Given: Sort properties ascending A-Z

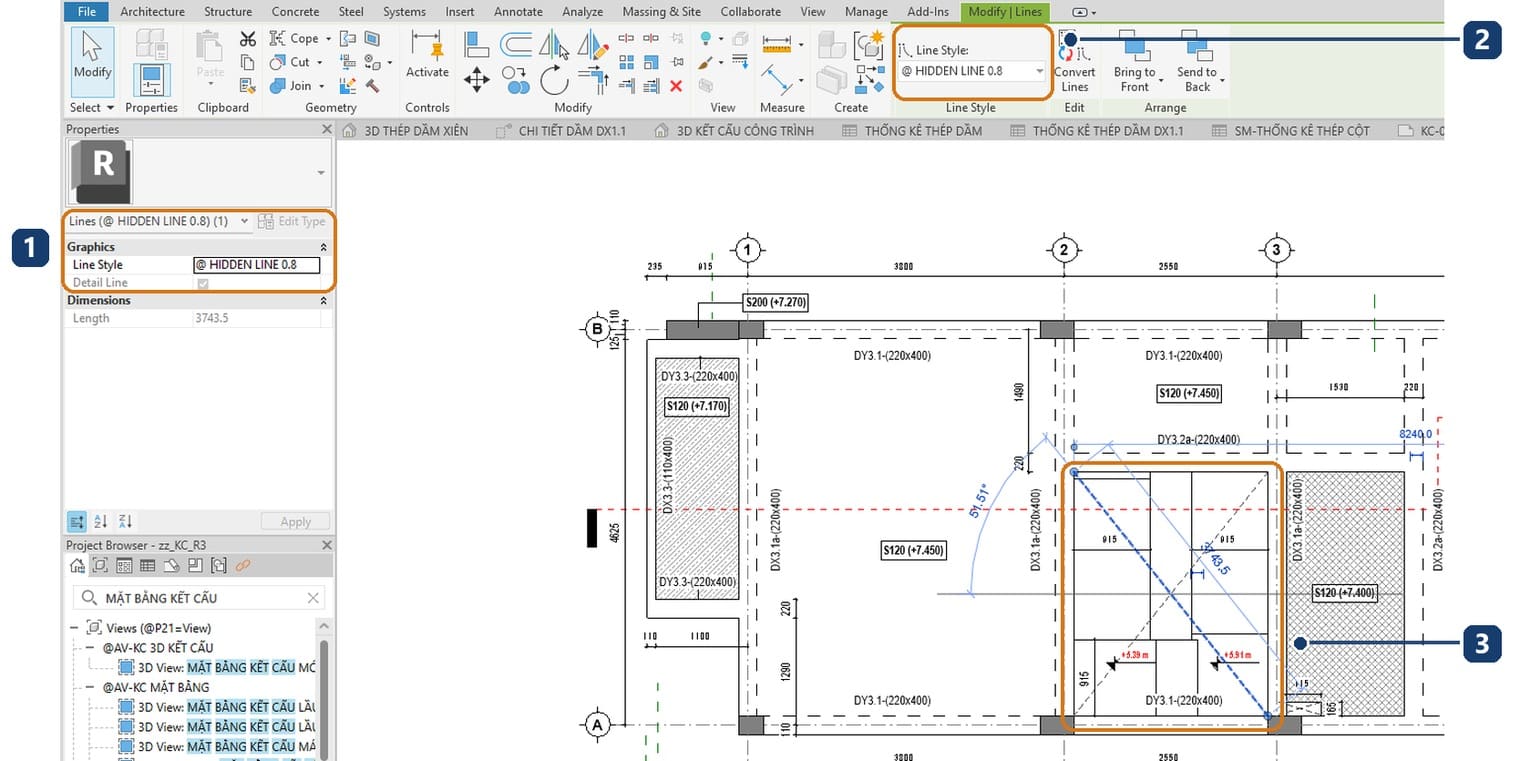Looking at the screenshot, I should (x=101, y=521).
